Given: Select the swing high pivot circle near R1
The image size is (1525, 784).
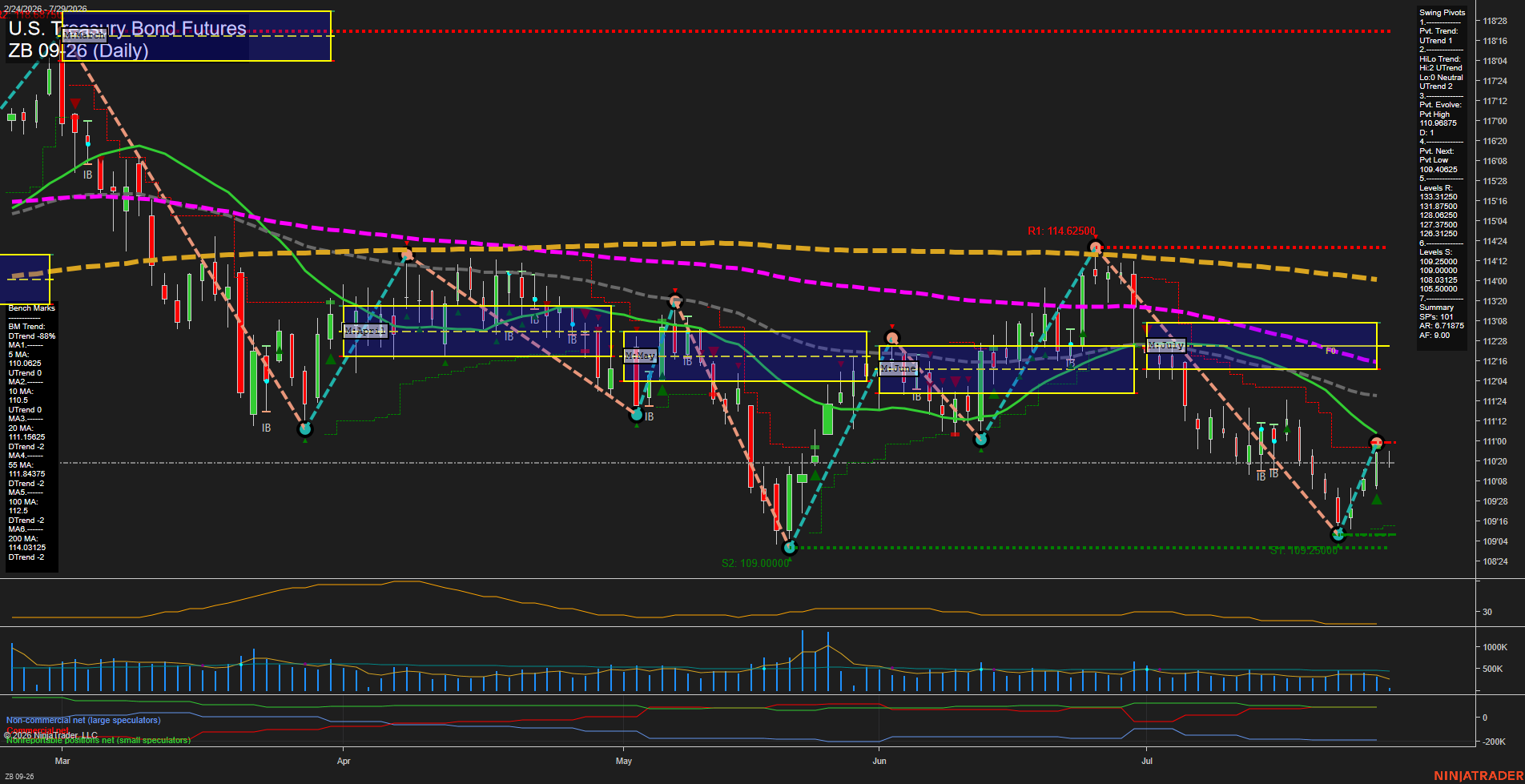Looking at the screenshot, I should click(1095, 247).
